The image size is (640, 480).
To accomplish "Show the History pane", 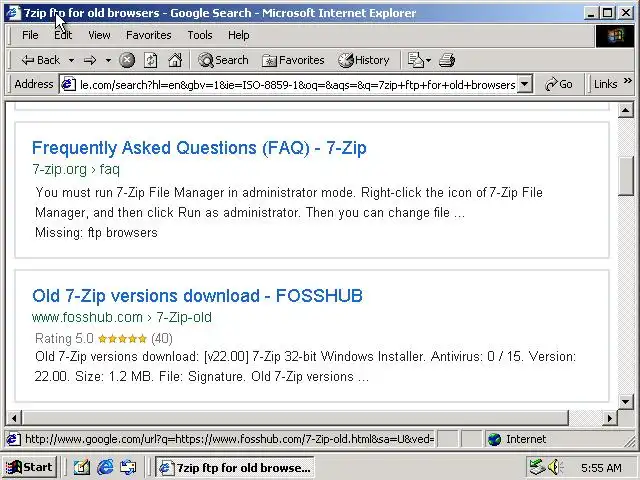I will 364,60.
